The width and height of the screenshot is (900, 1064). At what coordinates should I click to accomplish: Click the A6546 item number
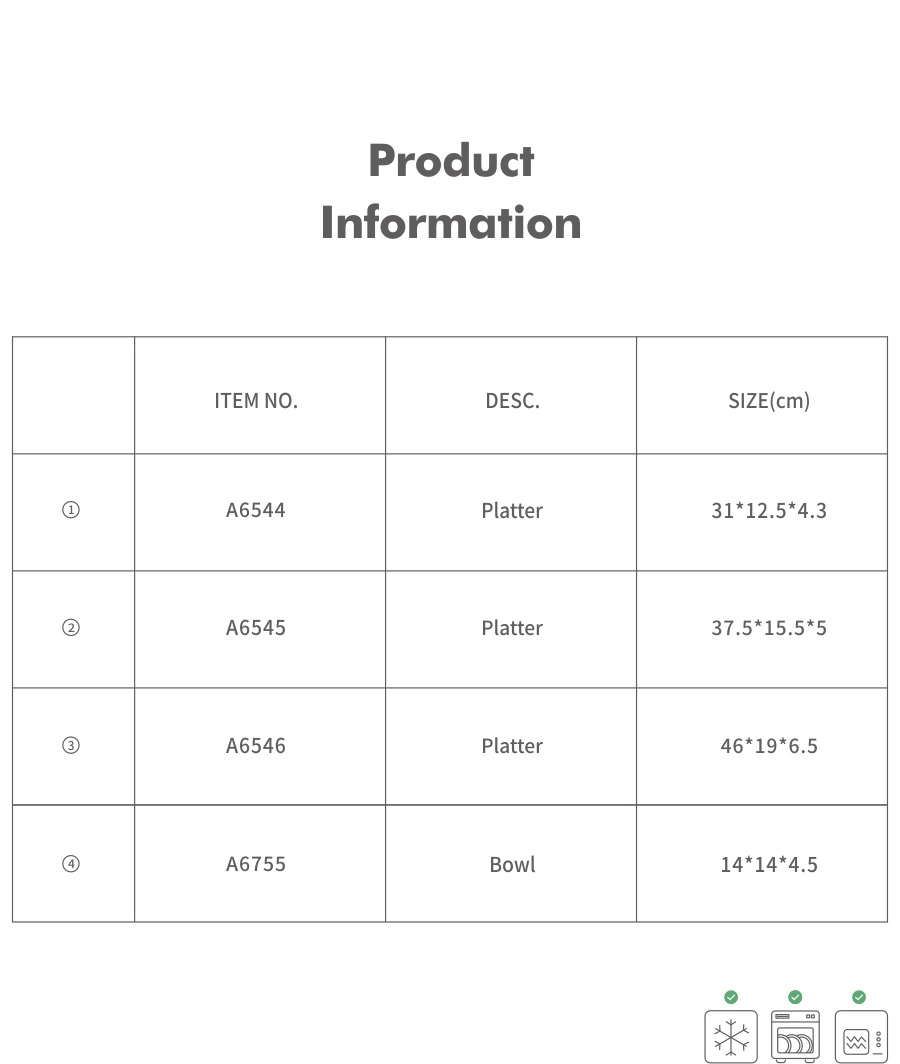[256, 746]
